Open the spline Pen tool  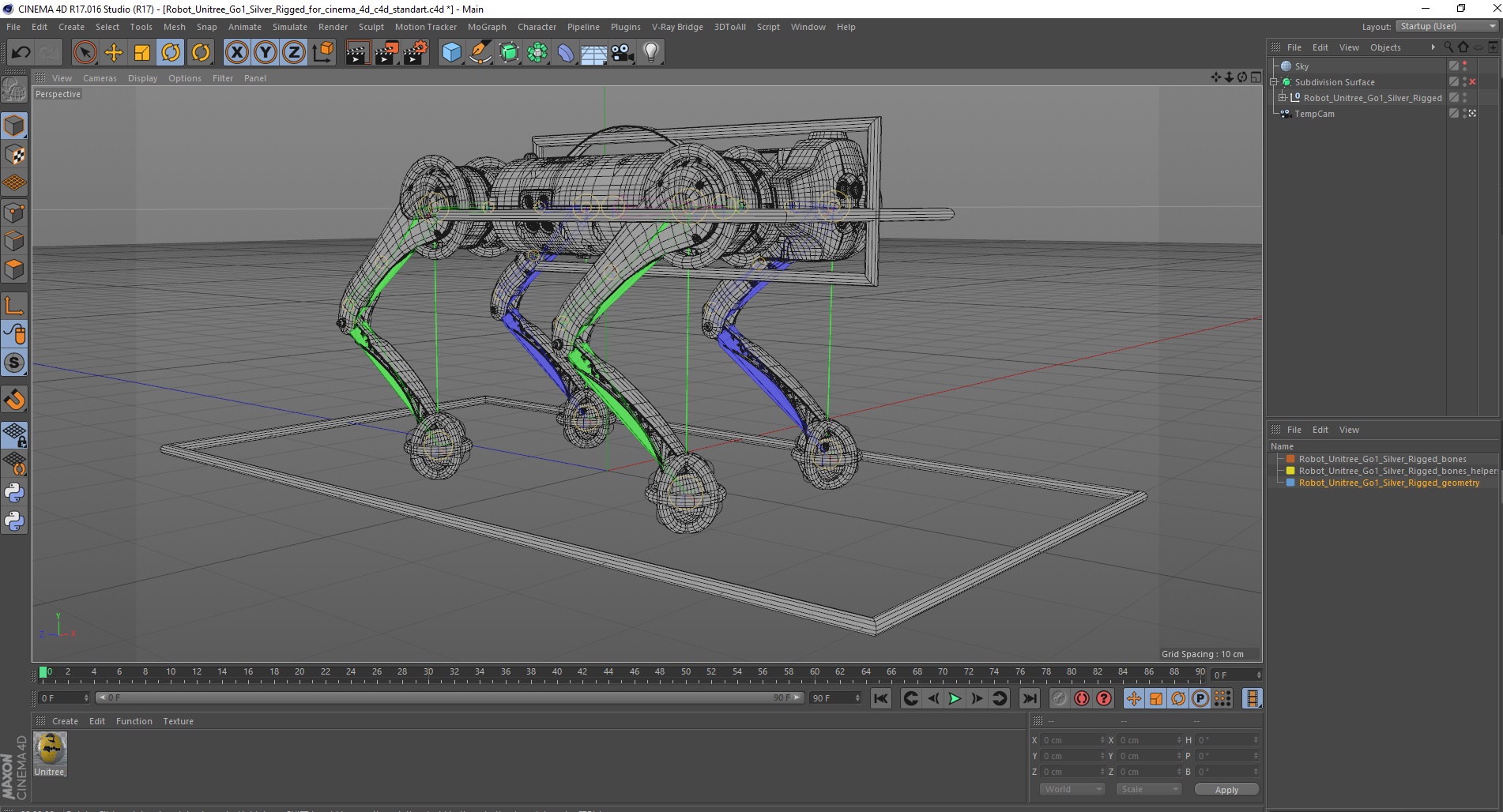point(480,53)
